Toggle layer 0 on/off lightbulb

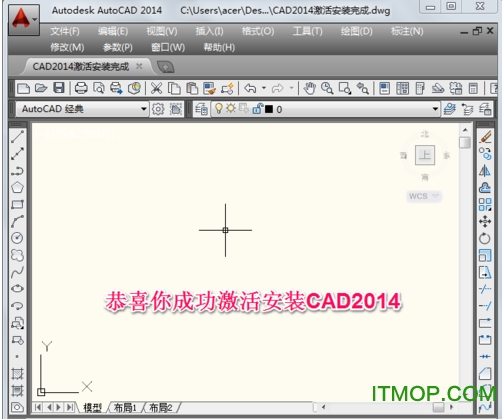coord(219,108)
